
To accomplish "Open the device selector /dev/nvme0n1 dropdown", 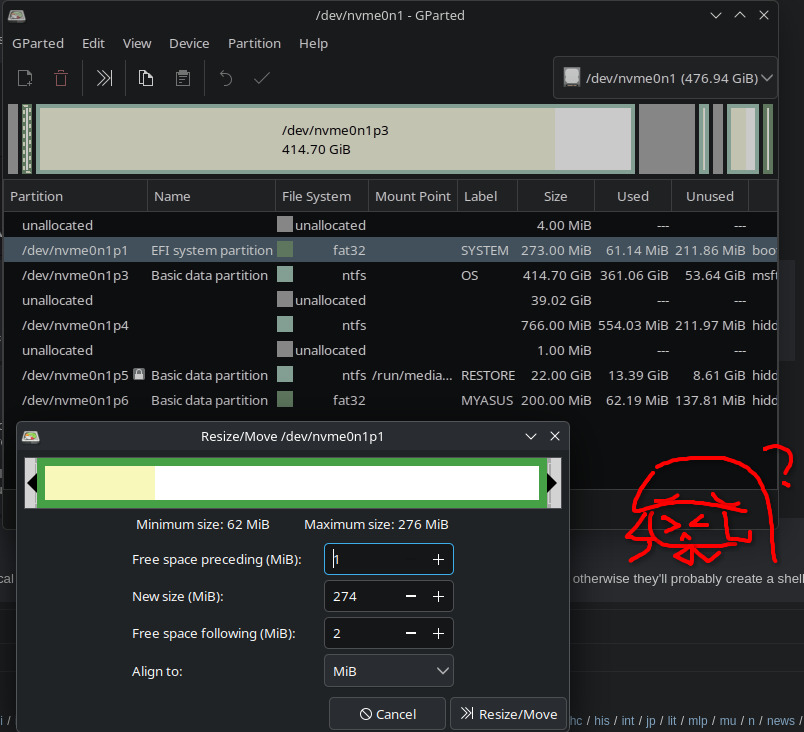I will pyautogui.click(x=665, y=78).
